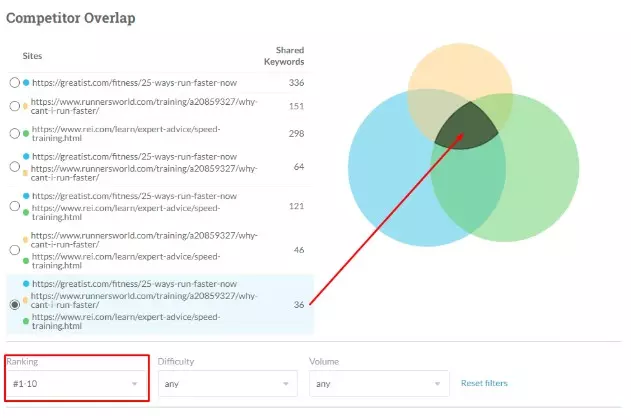
Task: Select radio for runnersworld and rei overlap (46)
Action: click(14, 249)
